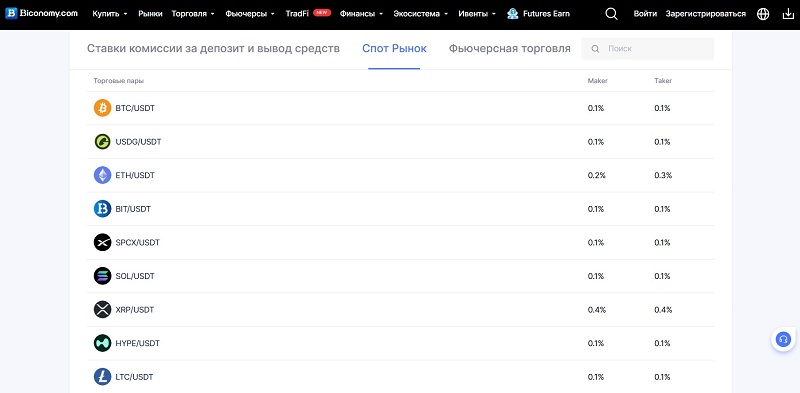Expand the Купить dropdown menu
800x393 pixels.
pyautogui.click(x=110, y=14)
